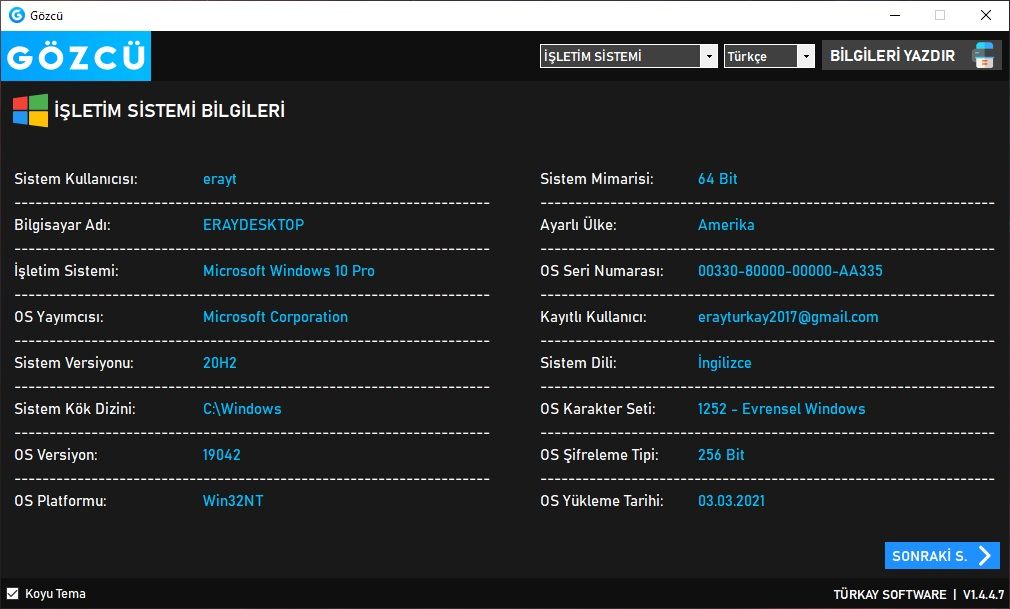Screen dimensions: 1010x609
Task: Click the system language value İngilizce
Action: [x=725, y=363]
